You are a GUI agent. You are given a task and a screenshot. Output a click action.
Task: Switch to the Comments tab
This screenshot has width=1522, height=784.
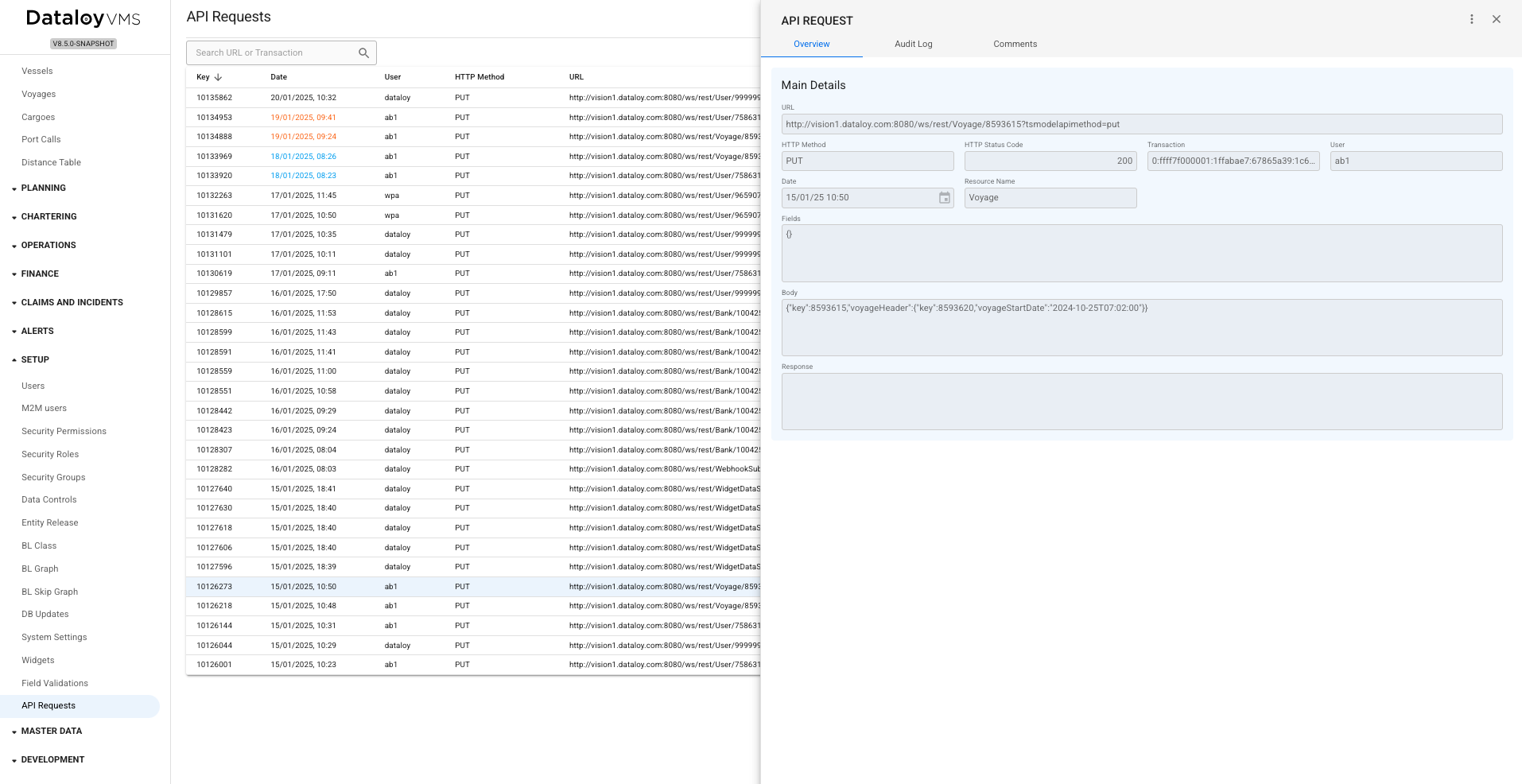pyautogui.click(x=1015, y=45)
